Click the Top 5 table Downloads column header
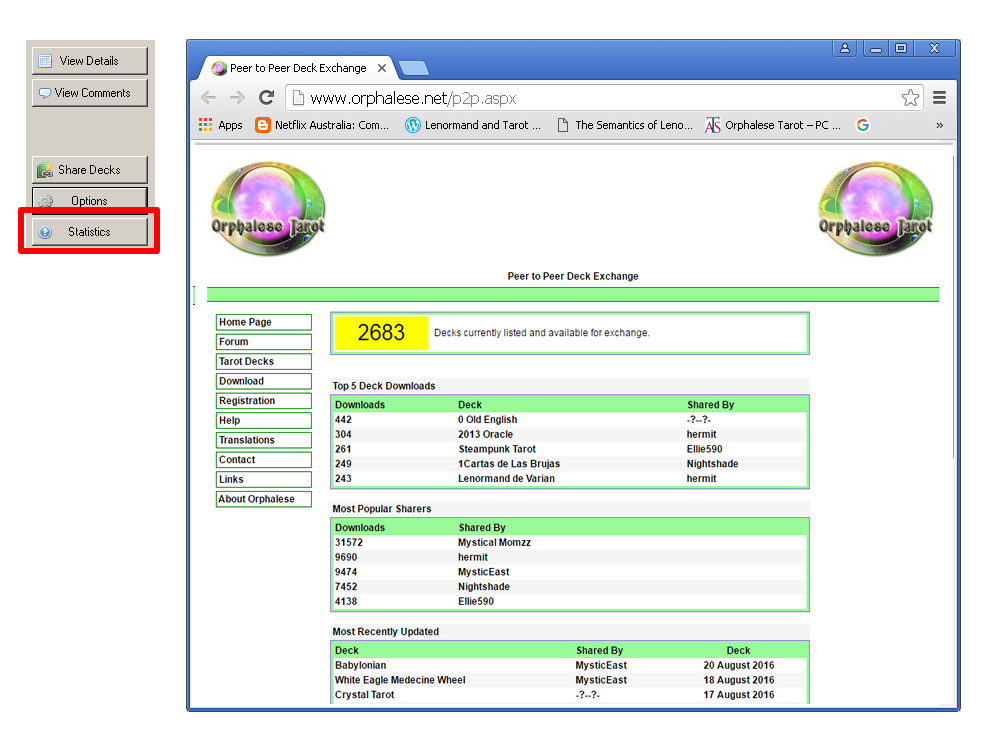Screen dimensions: 1000x750 [x=360, y=405]
